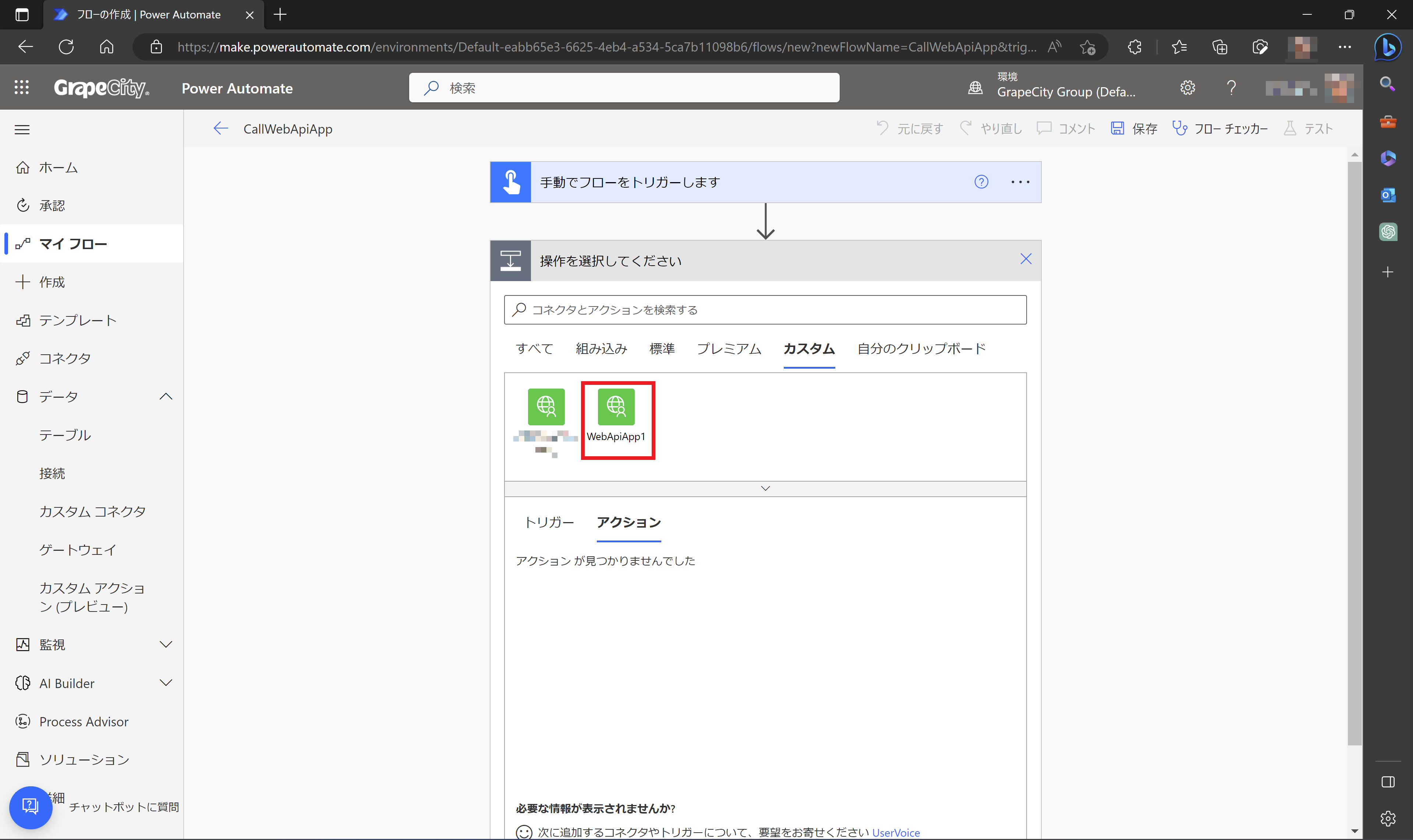Collapse the データ navigation section
The height and width of the screenshot is (840, 1413).
pyautogui.click(x=166, y=396)
